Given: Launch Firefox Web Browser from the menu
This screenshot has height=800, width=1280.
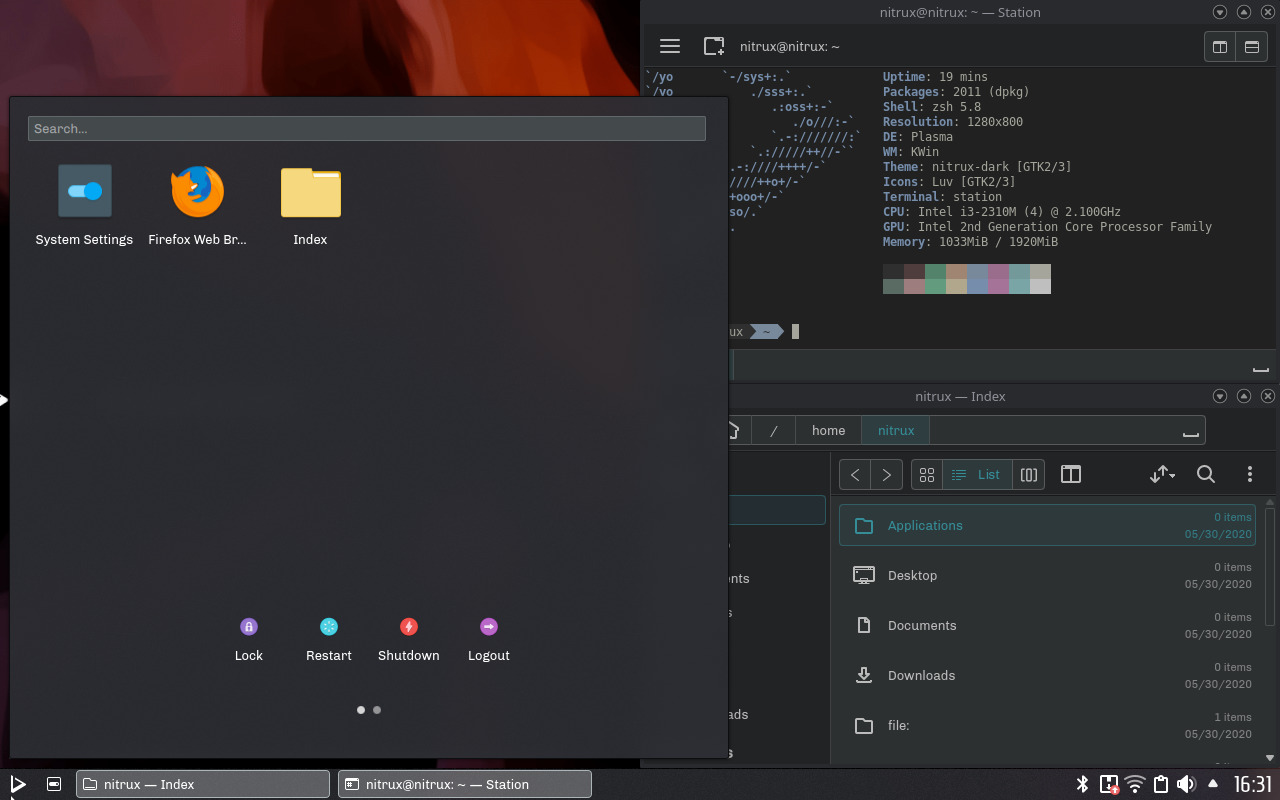Looking at the screenshot, I should (x=197, y=191).
